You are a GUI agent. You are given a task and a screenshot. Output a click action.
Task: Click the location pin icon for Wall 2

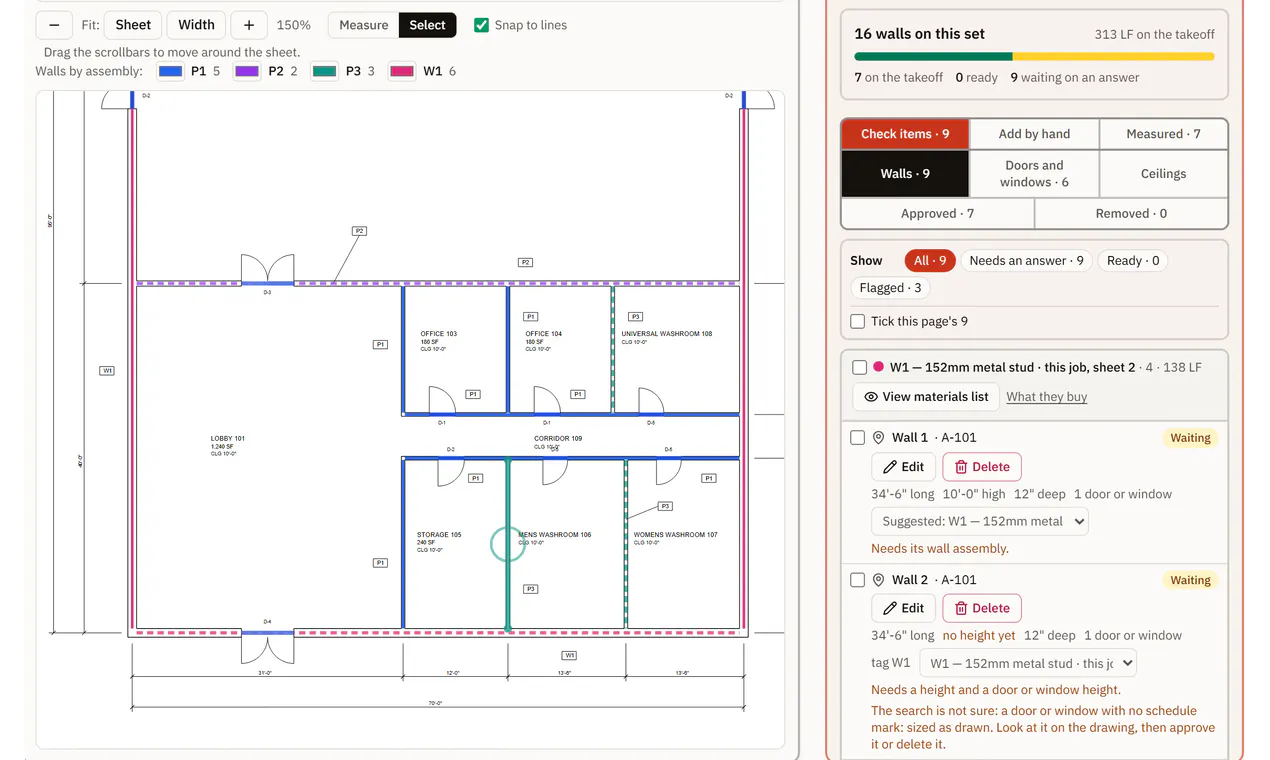point(879,580)
